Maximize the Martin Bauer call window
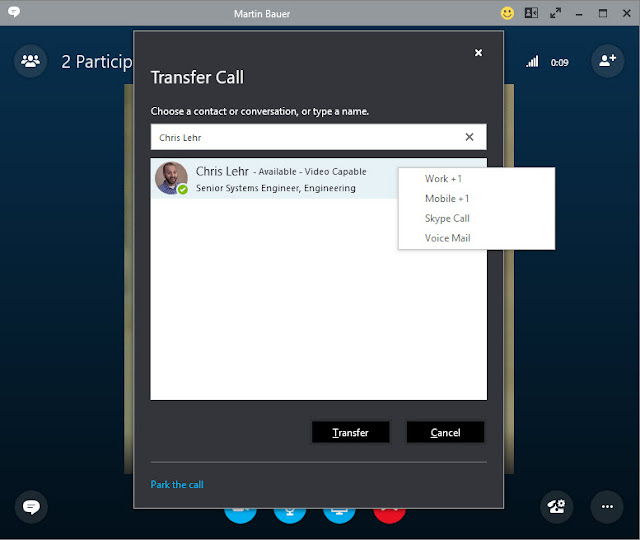This screenshot has height=540, width=640. (x=603, y=13)
